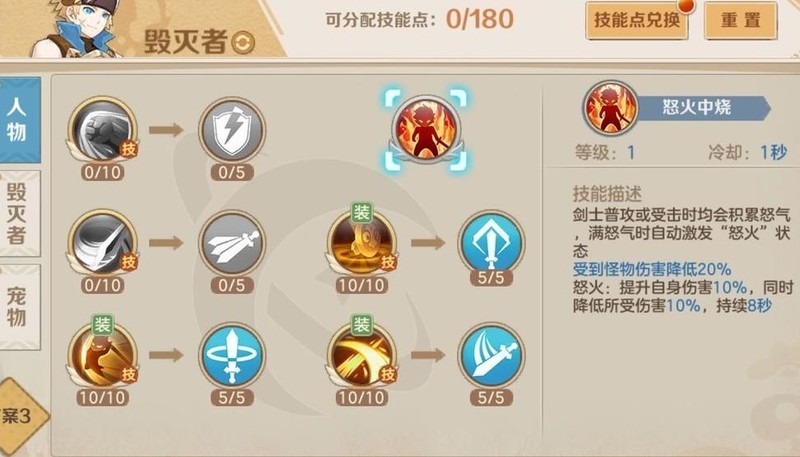Select the blue downward sword passive skill

491,243
